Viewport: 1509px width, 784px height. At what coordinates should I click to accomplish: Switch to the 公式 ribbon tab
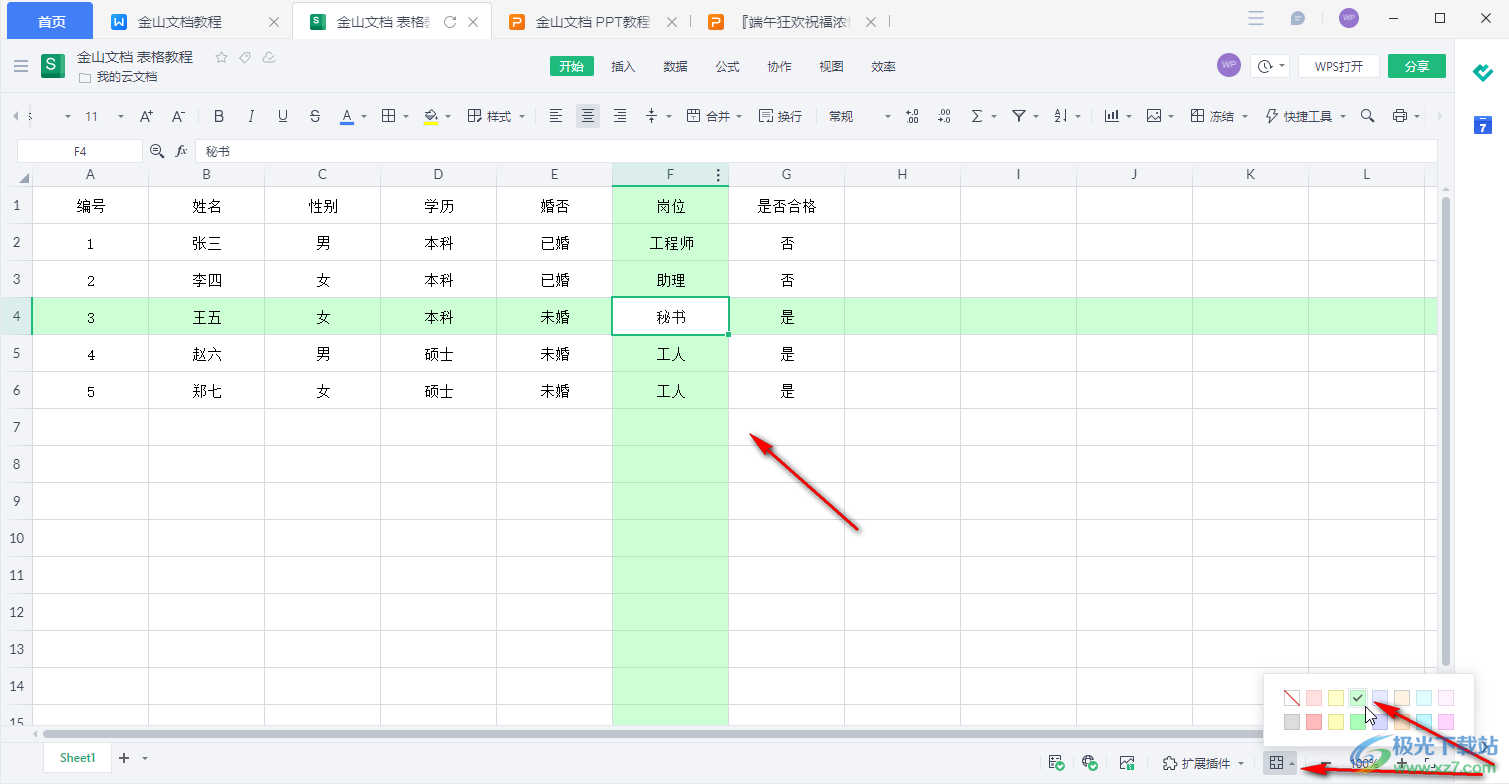coord(727,66)
